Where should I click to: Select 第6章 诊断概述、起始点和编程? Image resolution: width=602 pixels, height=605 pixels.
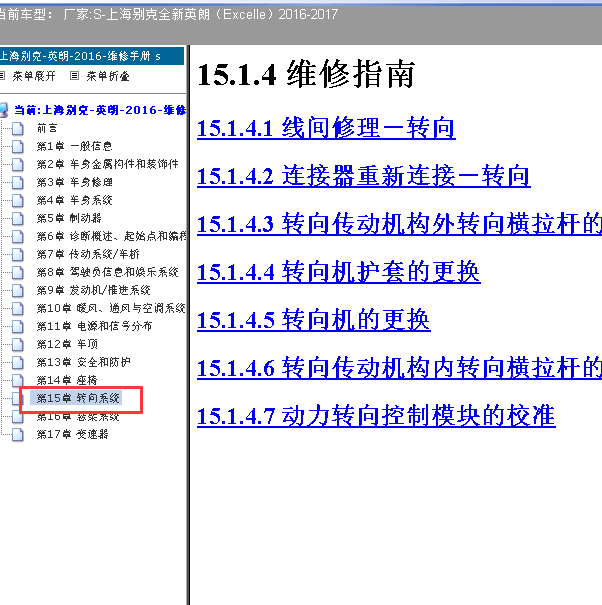pos(112,236)
